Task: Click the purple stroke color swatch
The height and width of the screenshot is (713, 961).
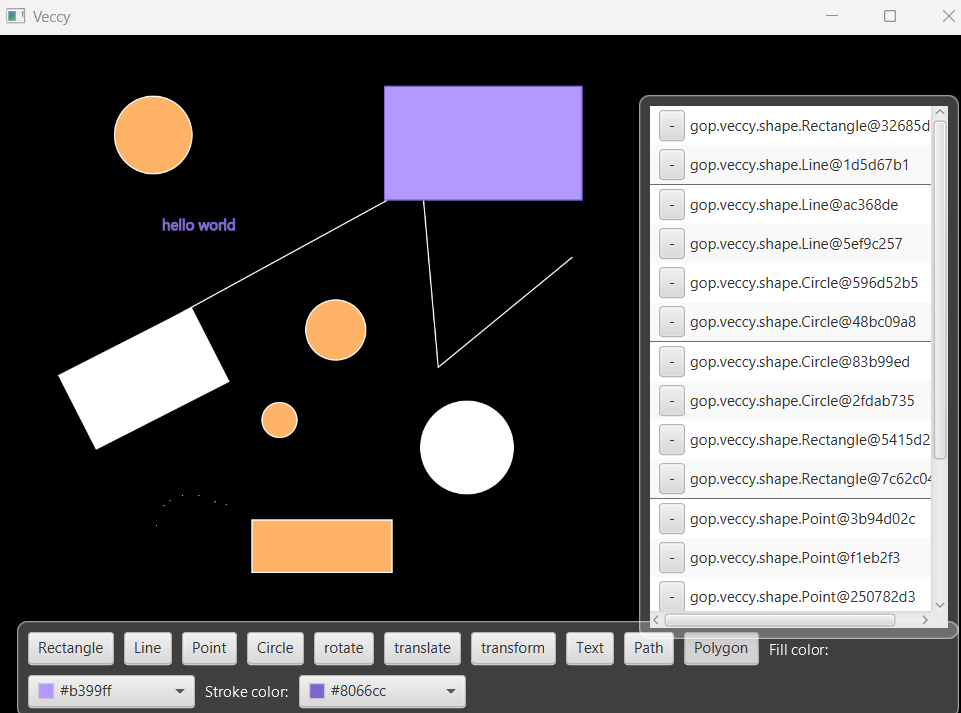Action: click(x=317, y=691)
